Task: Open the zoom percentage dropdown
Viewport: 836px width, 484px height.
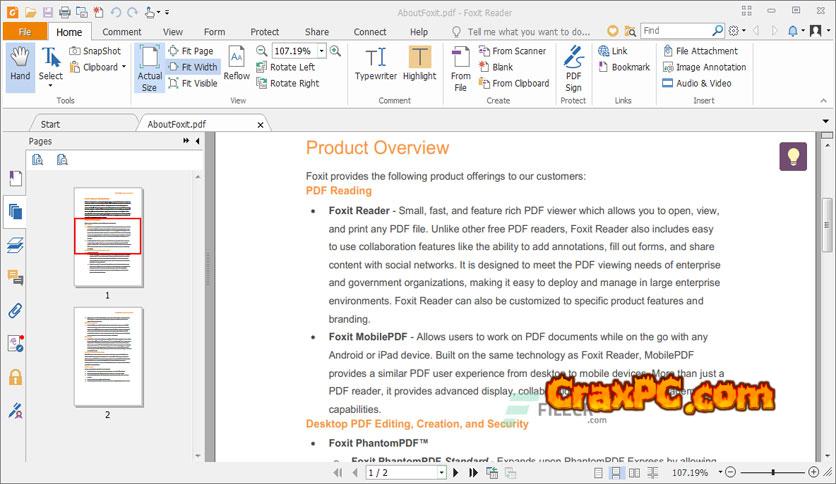Action: 321,51
